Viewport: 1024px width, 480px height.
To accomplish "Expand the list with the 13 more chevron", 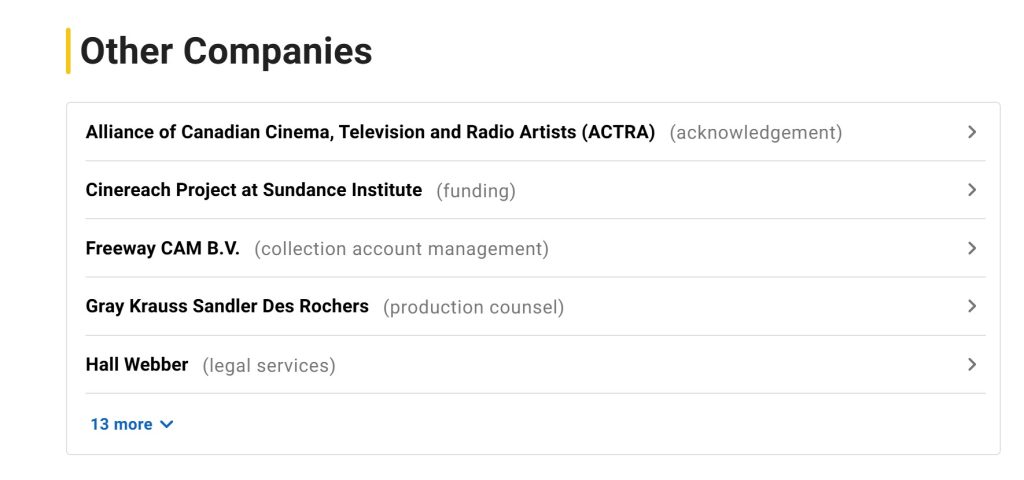I will (x=167, y=424).
